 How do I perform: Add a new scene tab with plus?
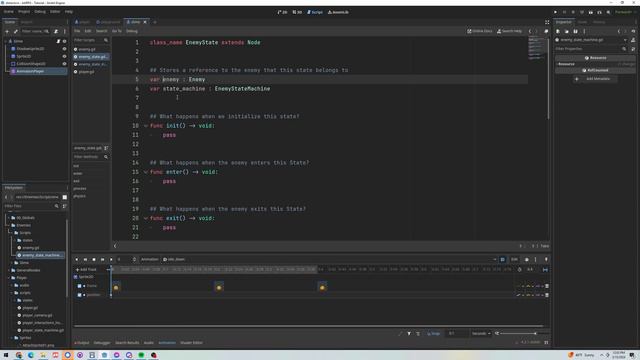pos(155,22)
